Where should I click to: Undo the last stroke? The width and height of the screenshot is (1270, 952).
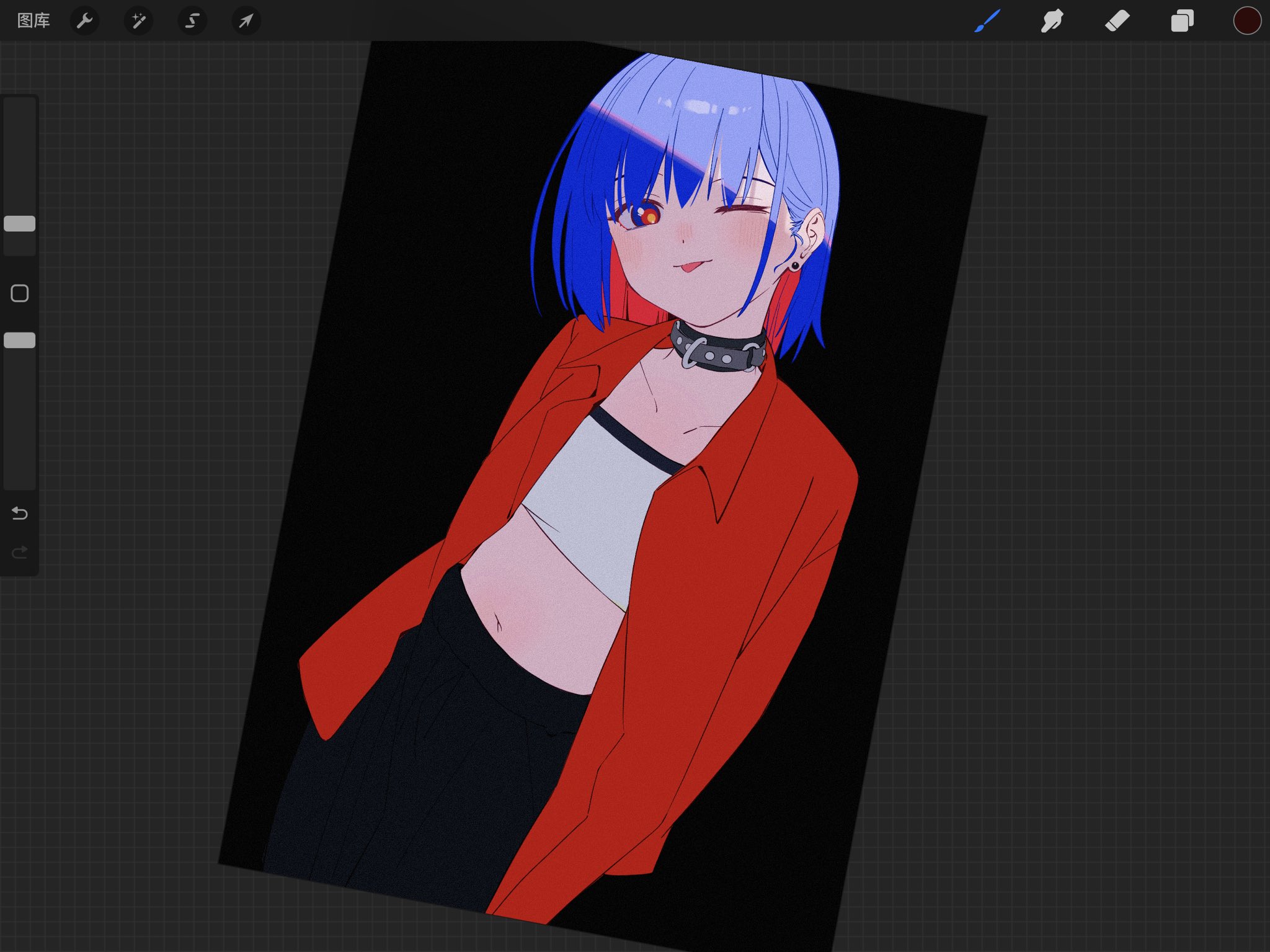(20, 513)
